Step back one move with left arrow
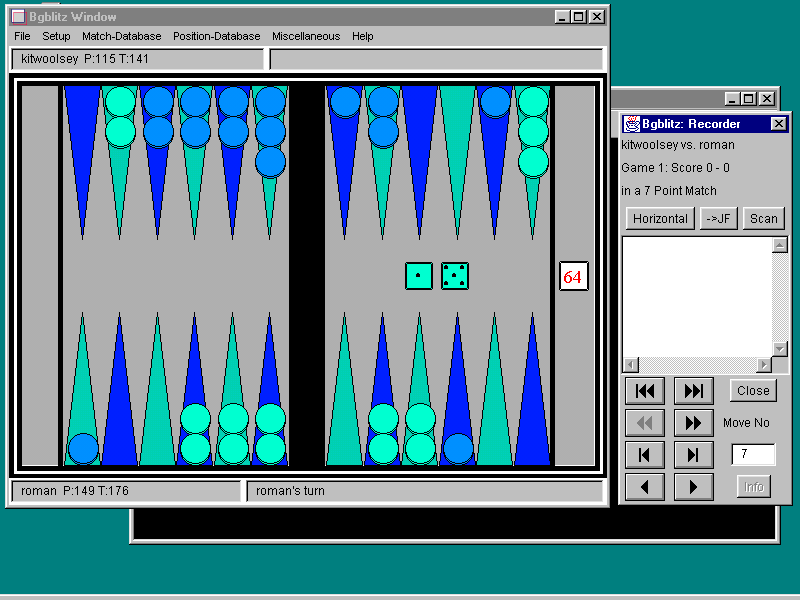The width and height of the screenshot is (800, 600). [x=645, y=487]
